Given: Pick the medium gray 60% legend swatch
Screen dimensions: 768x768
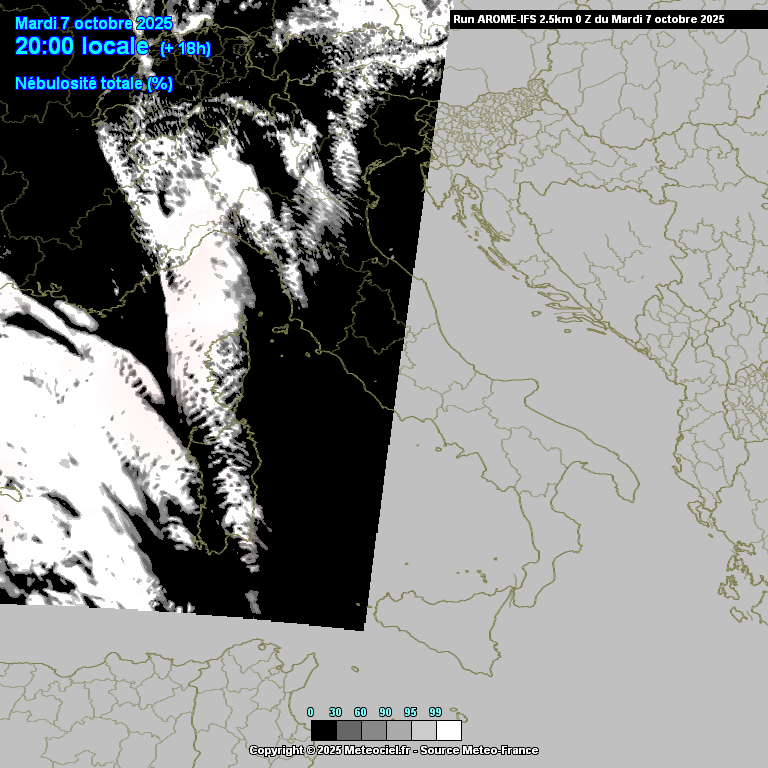Looking at the screenshot, I should (x=373, y=730).
